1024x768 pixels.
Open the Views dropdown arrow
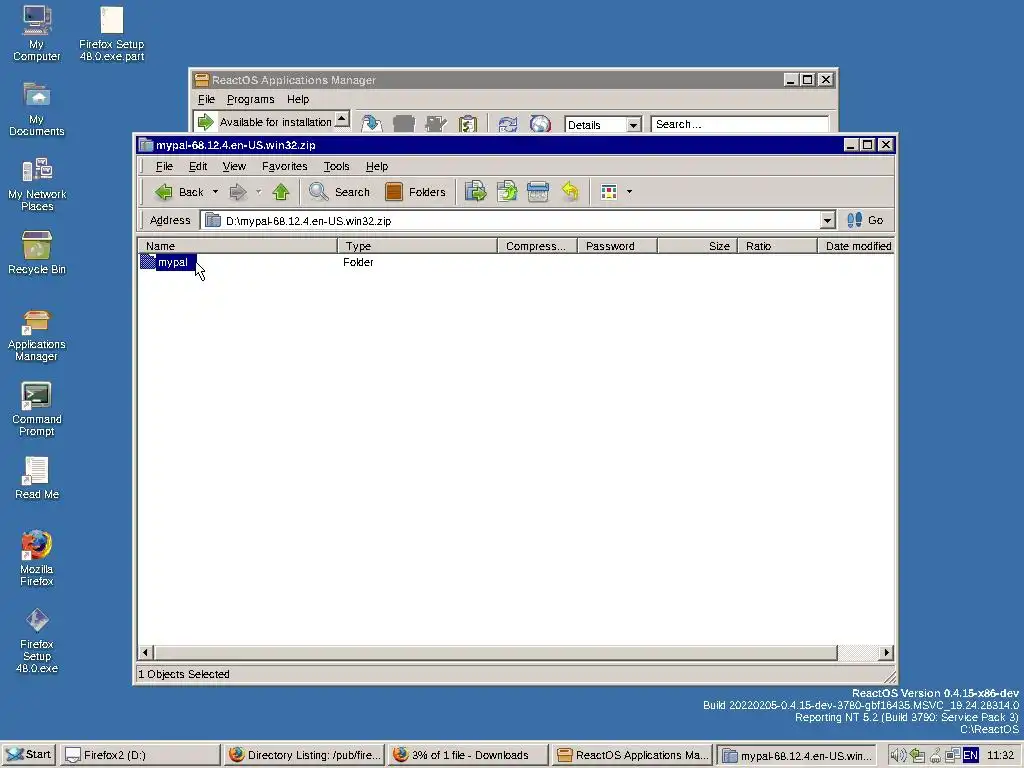click(x=630, y=192)
